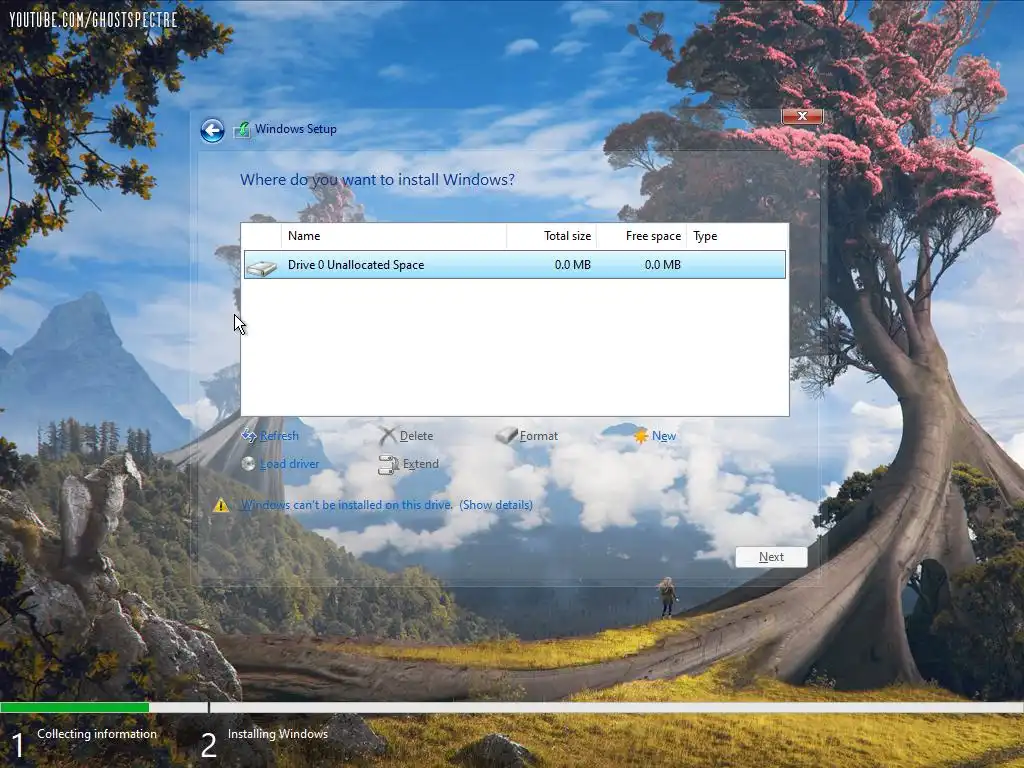This screenshot has width=1024, height=768.
Task: Click the Free space 0.0 MB cell
Action: coord(662,264)
